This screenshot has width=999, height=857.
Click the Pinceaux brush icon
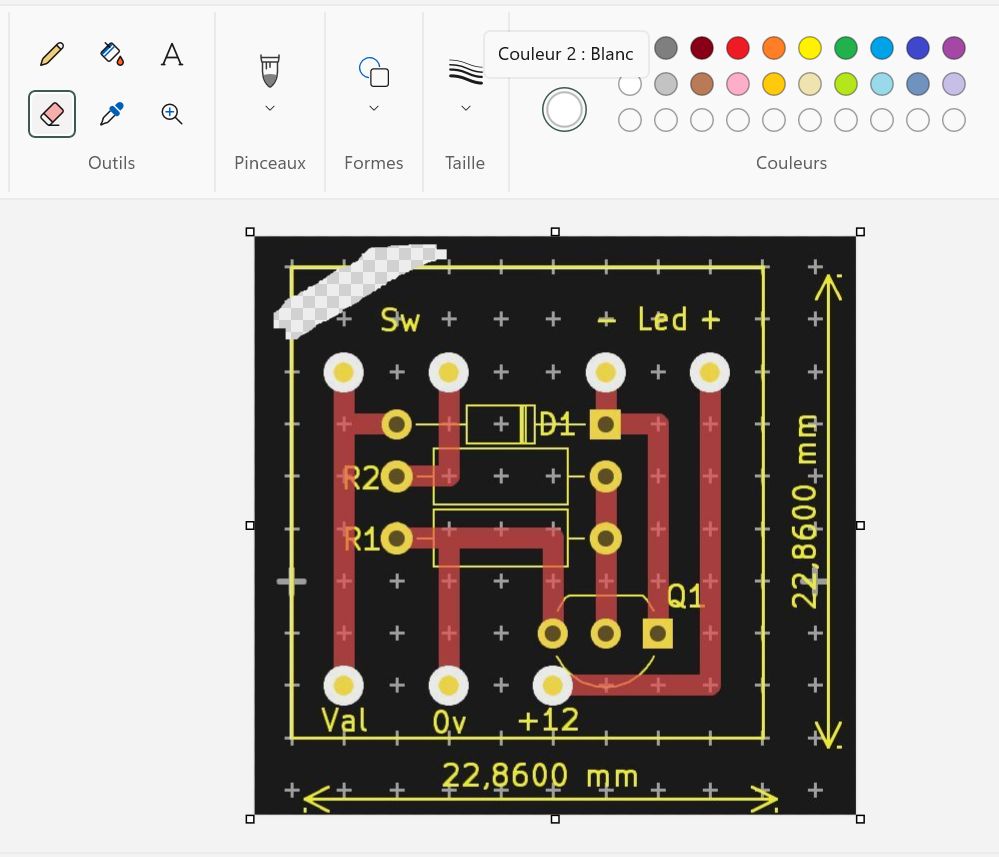270,71
